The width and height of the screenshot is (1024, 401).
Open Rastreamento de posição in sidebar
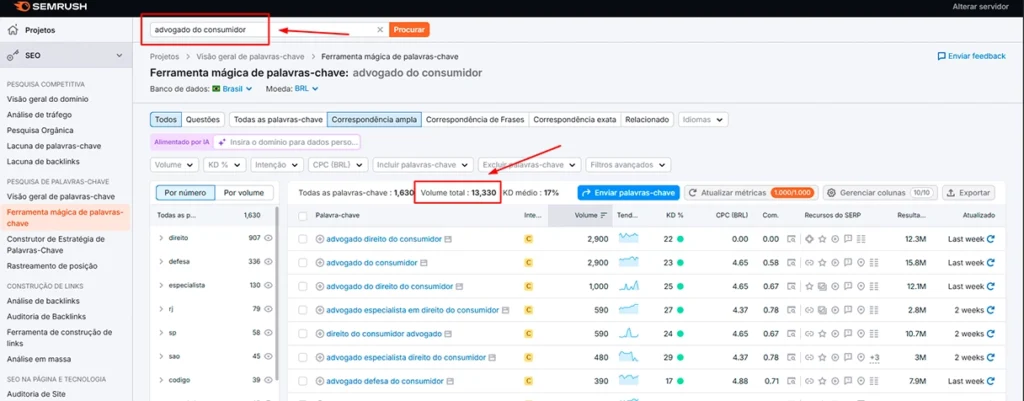click(x=52, y=266)
